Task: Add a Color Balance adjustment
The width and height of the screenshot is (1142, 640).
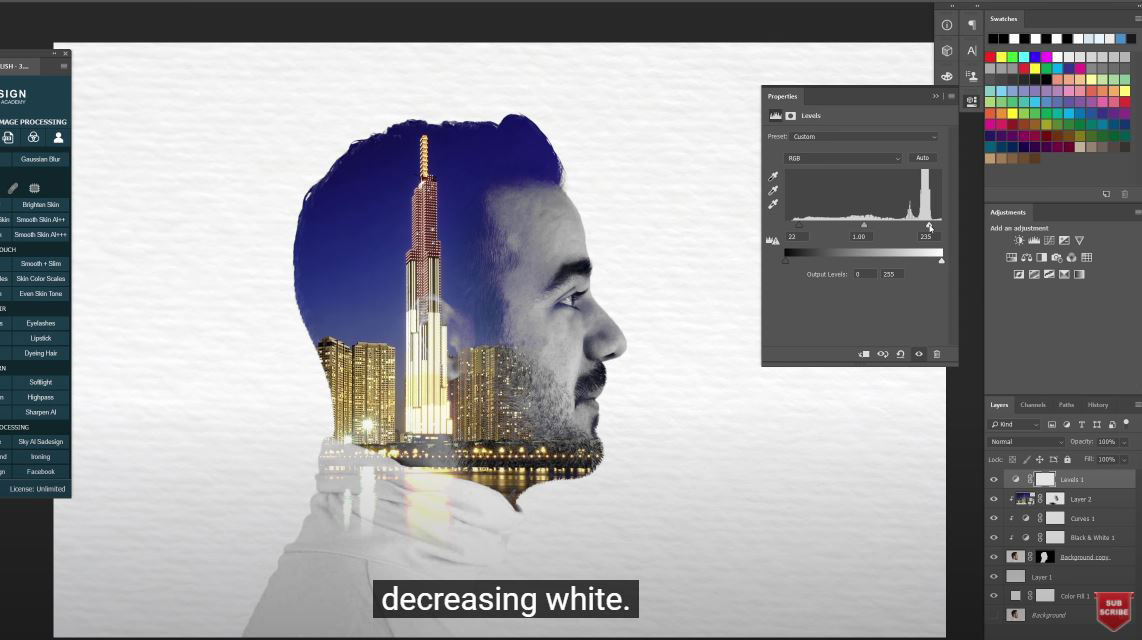Action: point(1026,257)
